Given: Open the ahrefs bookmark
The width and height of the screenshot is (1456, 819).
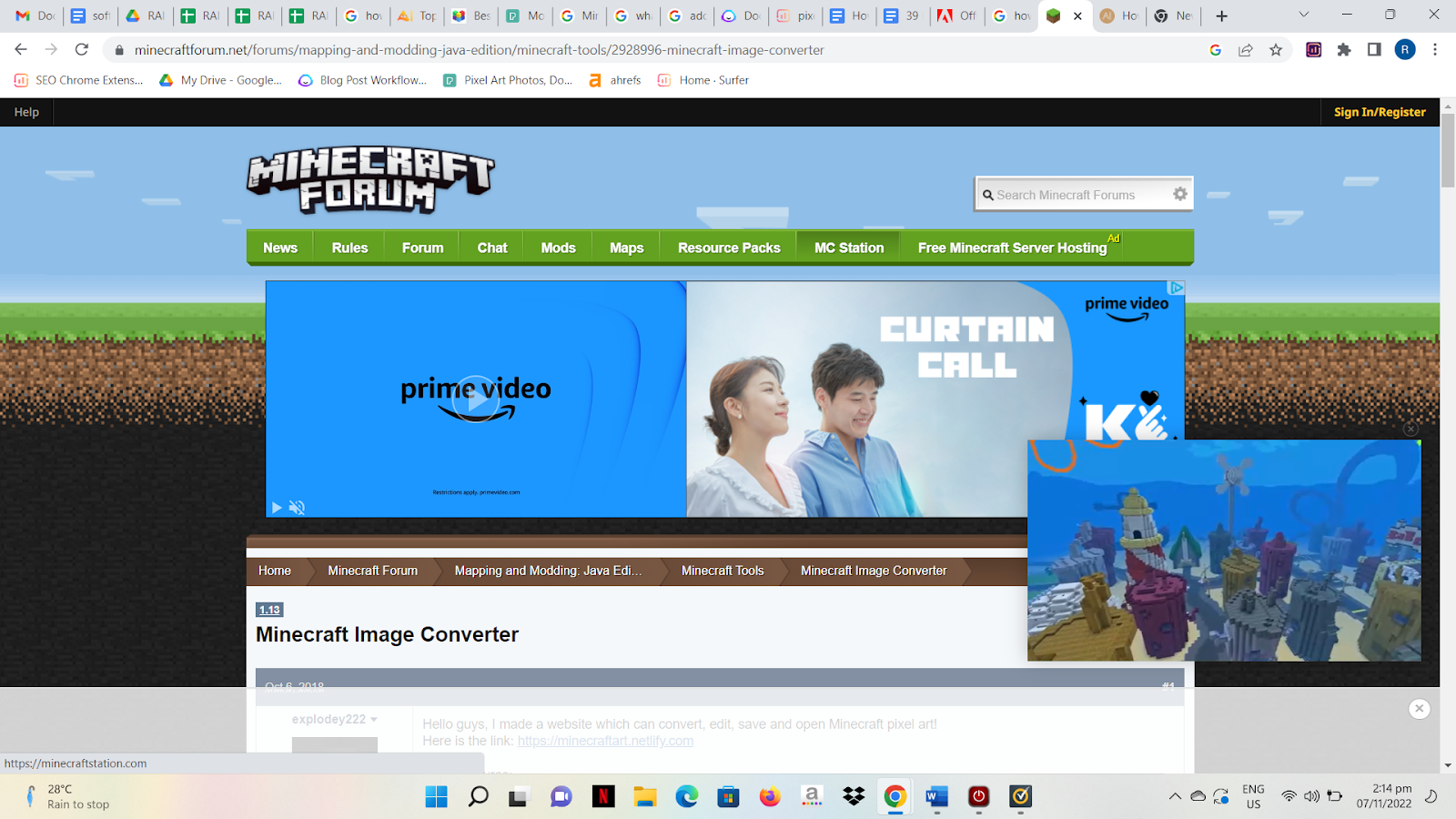Looking at the screenshot, I should (614, 80).
